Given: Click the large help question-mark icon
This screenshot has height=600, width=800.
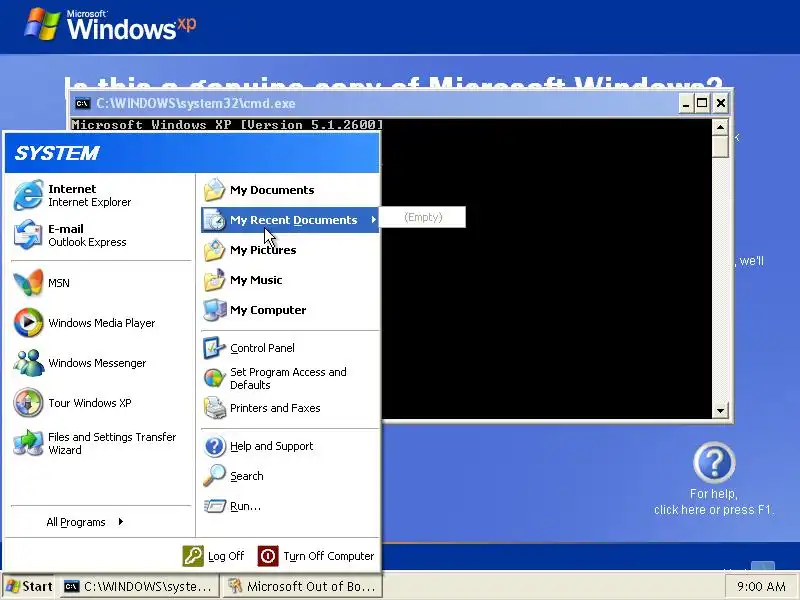Looking at the screenshot, I should [x=714, y=462].
